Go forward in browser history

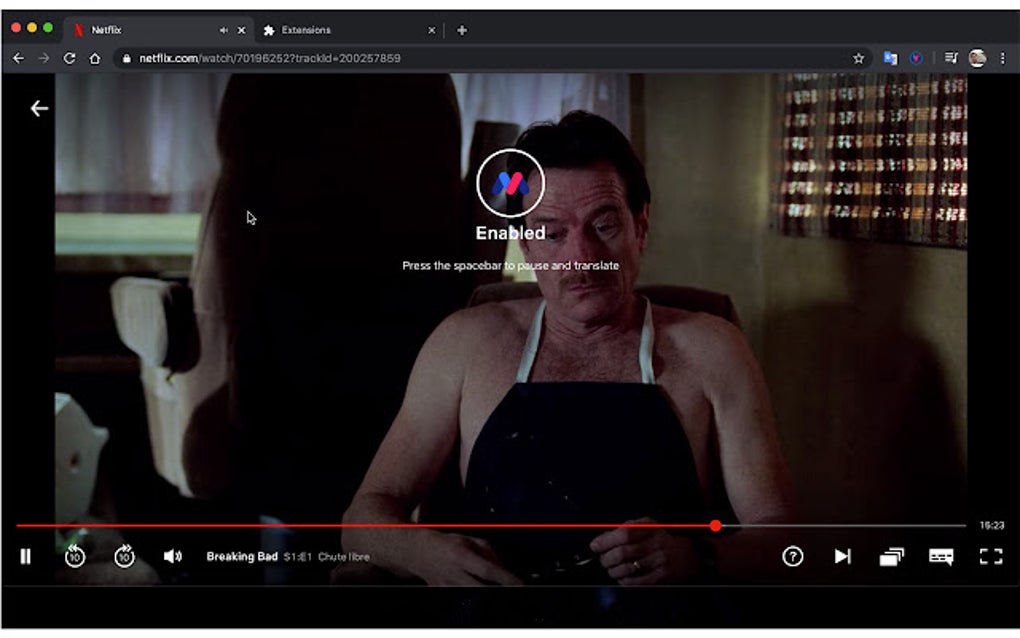(44, 59)
